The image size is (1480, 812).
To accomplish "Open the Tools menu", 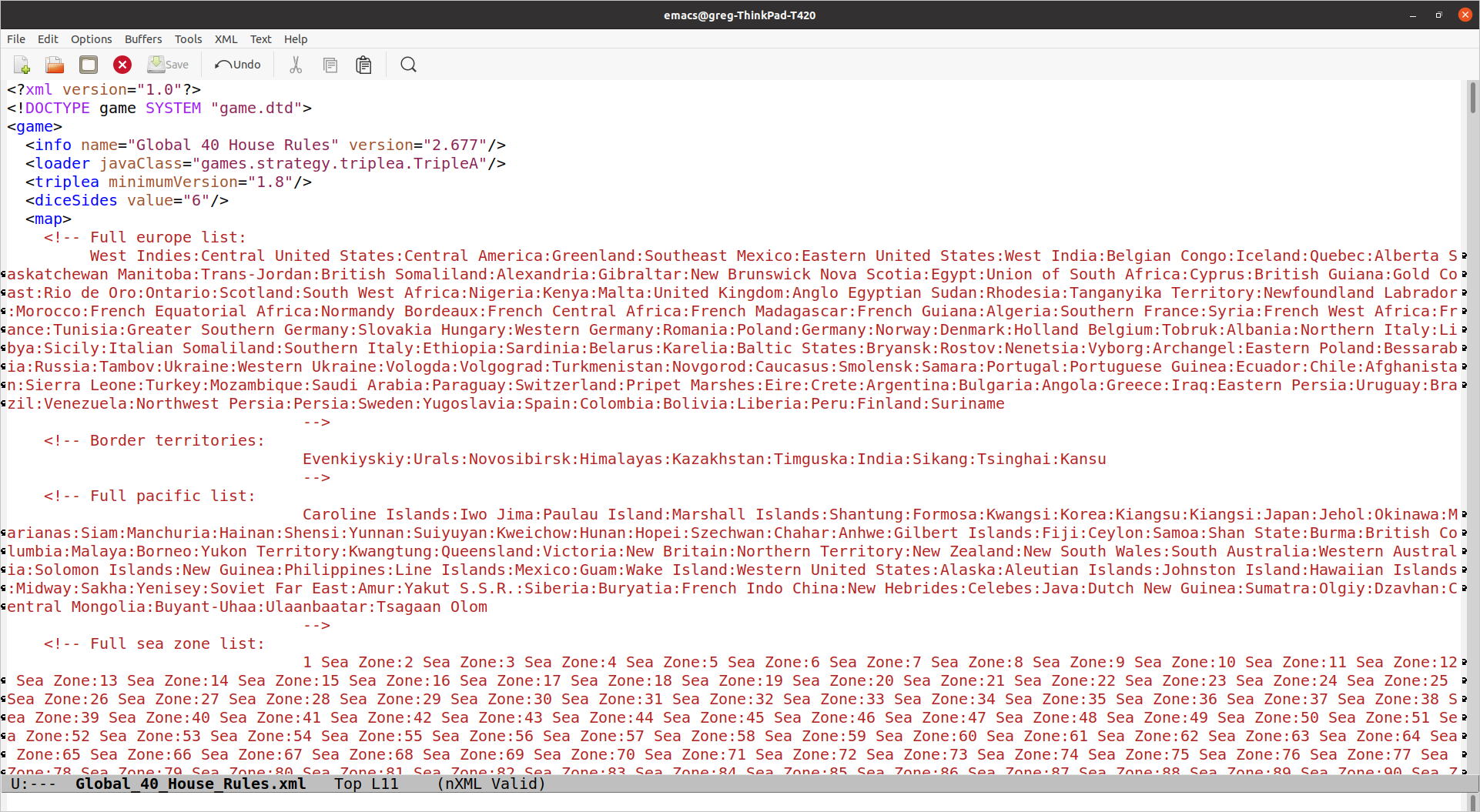I will tap(188, 39).
